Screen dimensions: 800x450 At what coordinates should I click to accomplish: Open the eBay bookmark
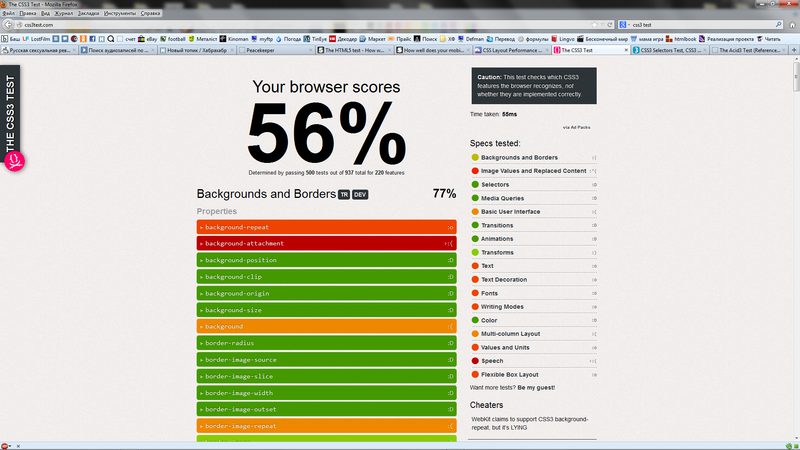[147, 39]
